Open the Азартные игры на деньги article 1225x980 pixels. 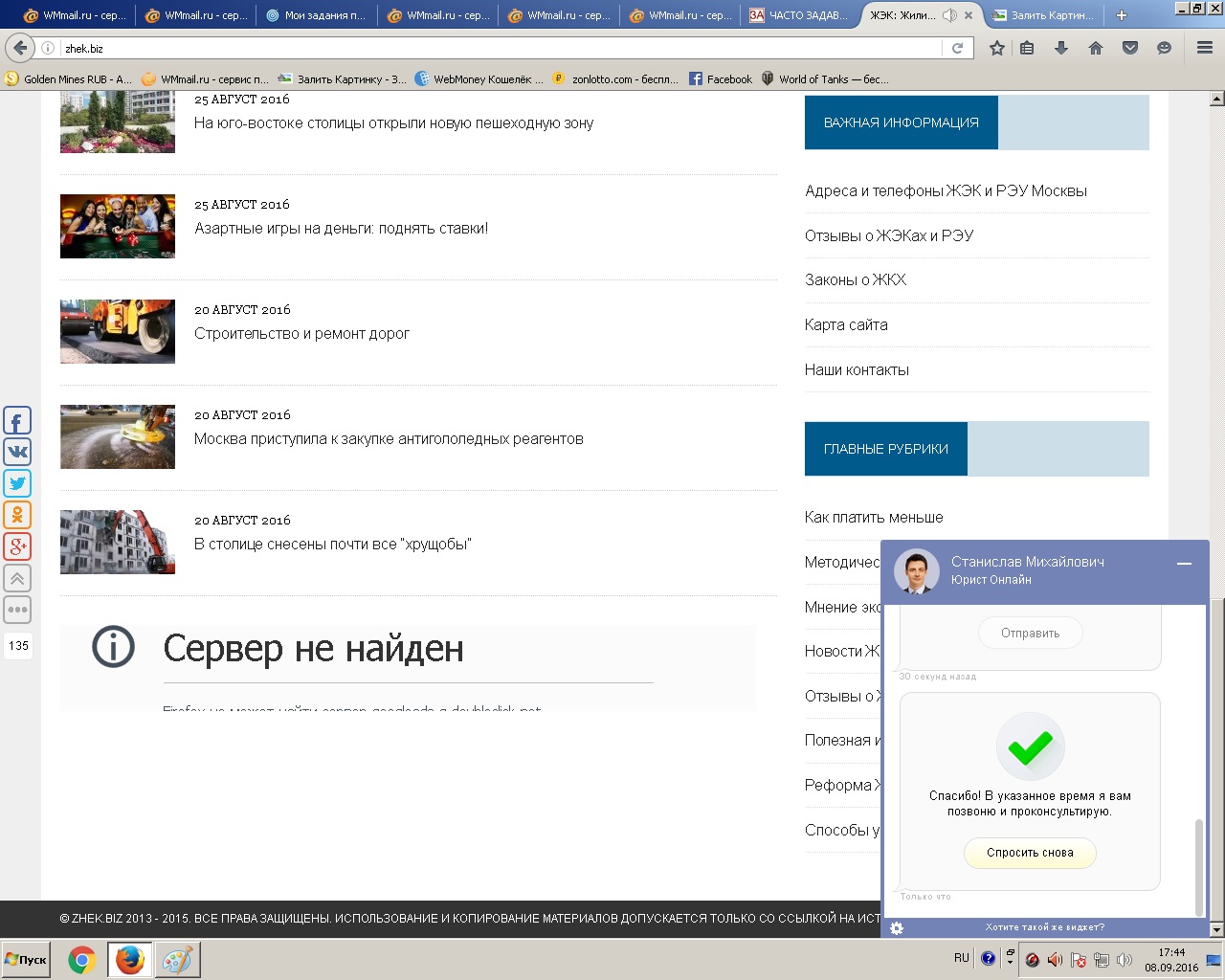coord(341,229)
